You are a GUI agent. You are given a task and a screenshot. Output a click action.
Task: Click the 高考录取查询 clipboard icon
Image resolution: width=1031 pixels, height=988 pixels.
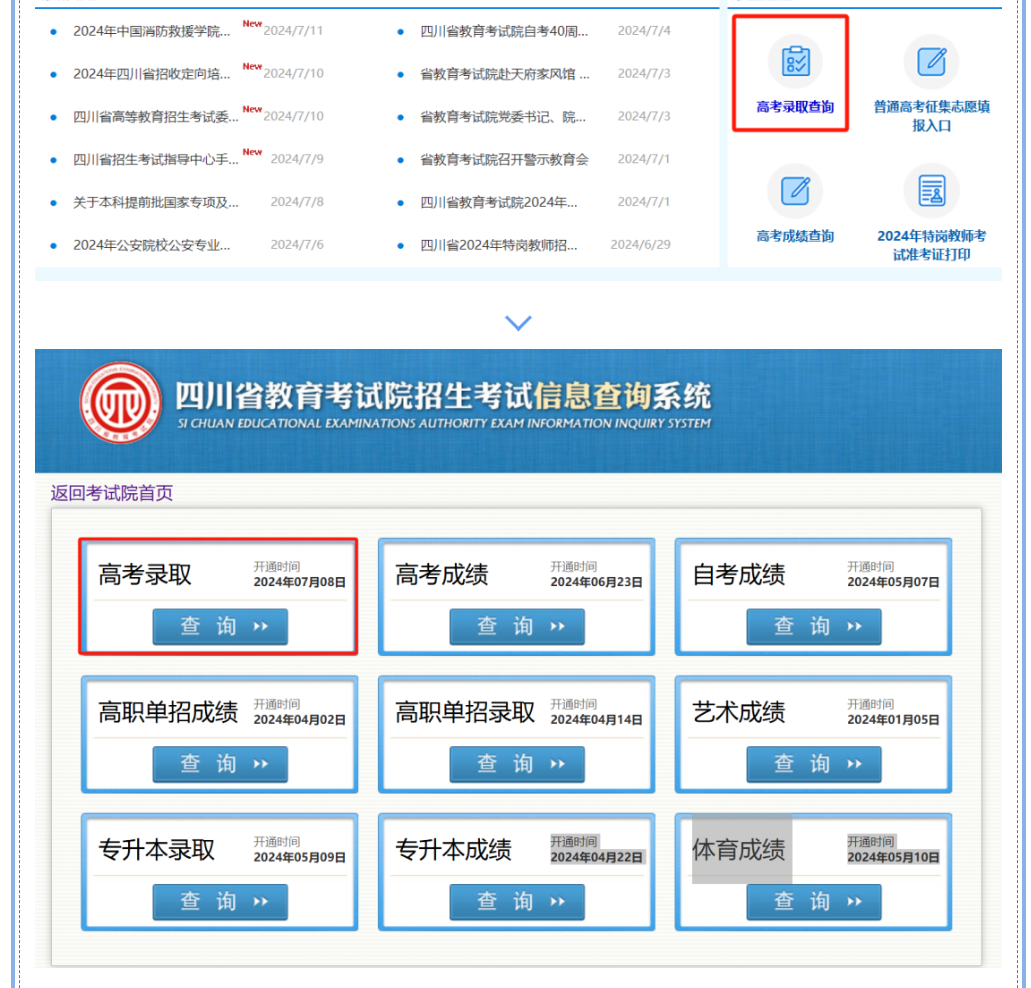[x=795, y=62]
